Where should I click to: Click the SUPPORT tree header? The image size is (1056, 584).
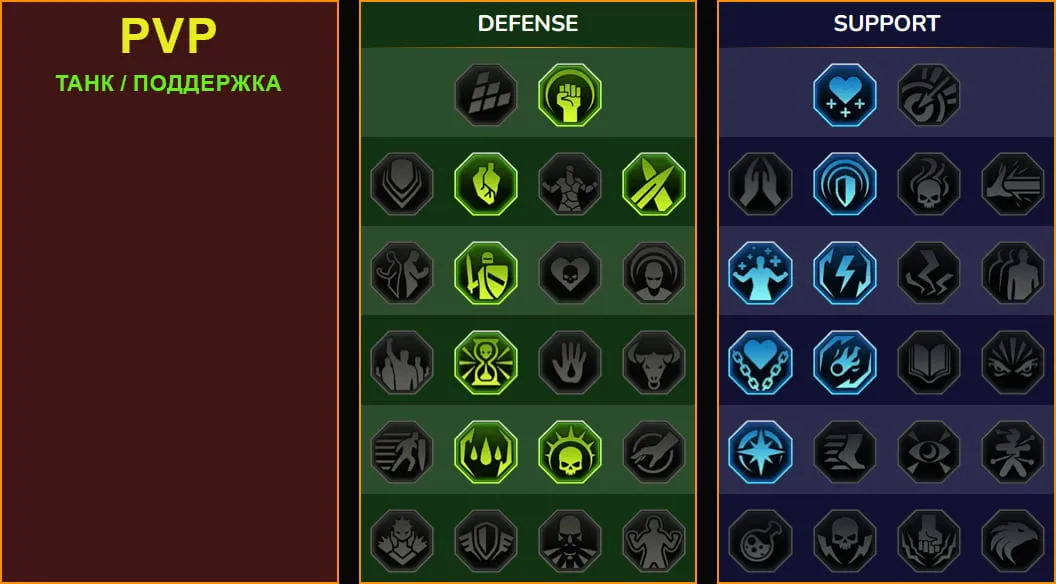tap(886, 24)
